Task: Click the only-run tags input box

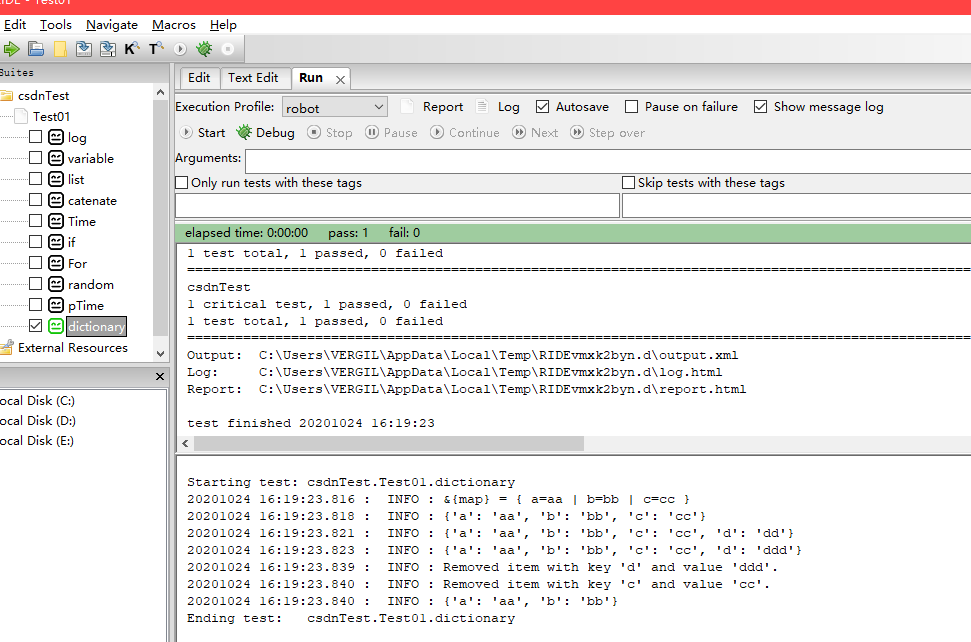Action: [398, 206]
